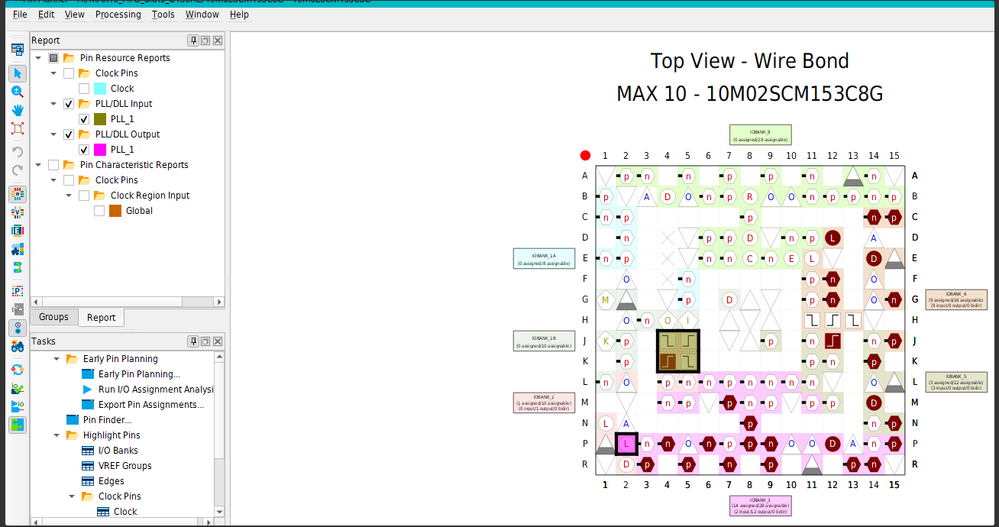999x527 pixels.
Task: Click the olive PLL_1 input color swatch
Action: click(100, 119)
